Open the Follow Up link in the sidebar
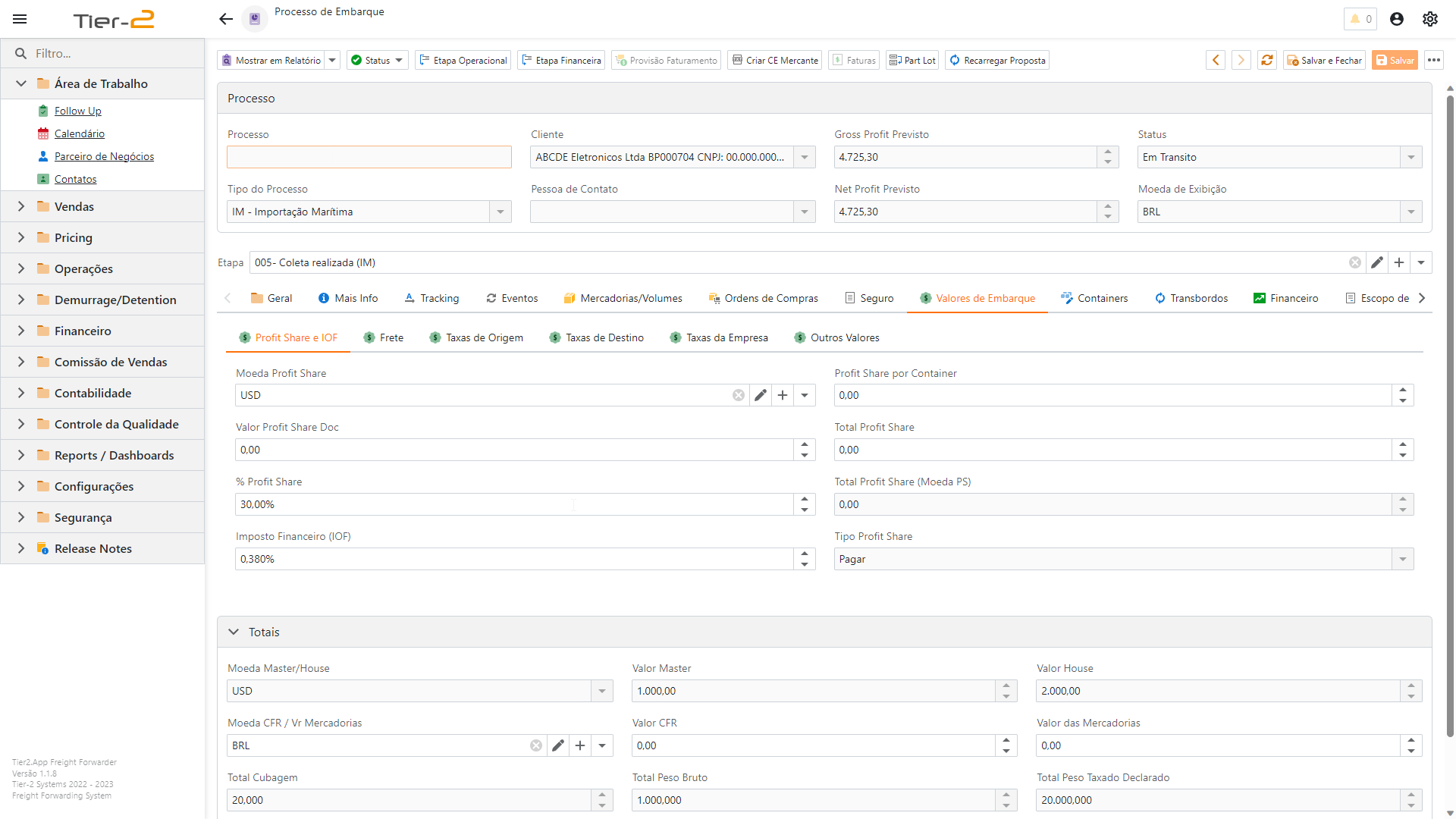 (78, 111)
